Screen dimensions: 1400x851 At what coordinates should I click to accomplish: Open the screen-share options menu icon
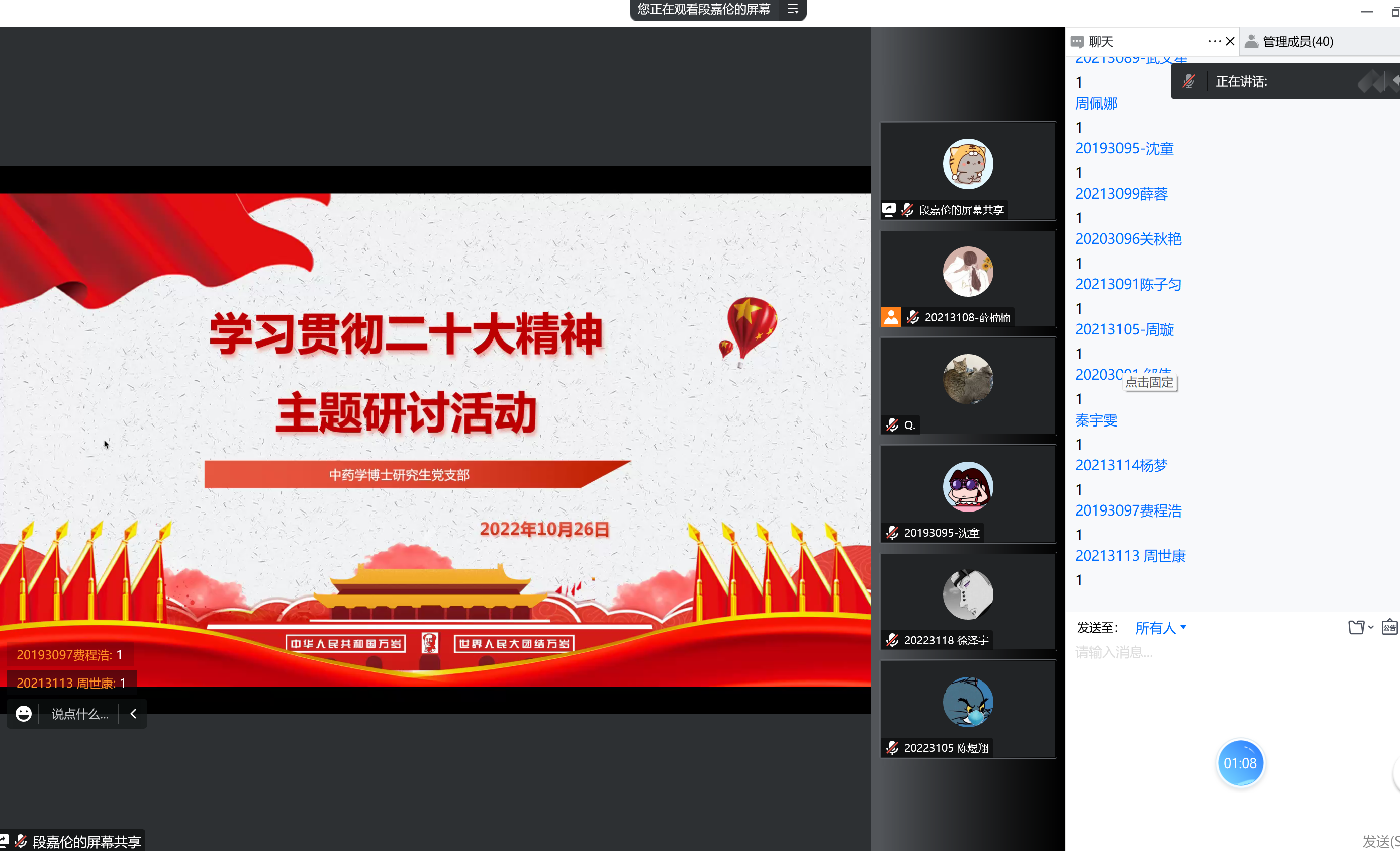coord(793,9)
